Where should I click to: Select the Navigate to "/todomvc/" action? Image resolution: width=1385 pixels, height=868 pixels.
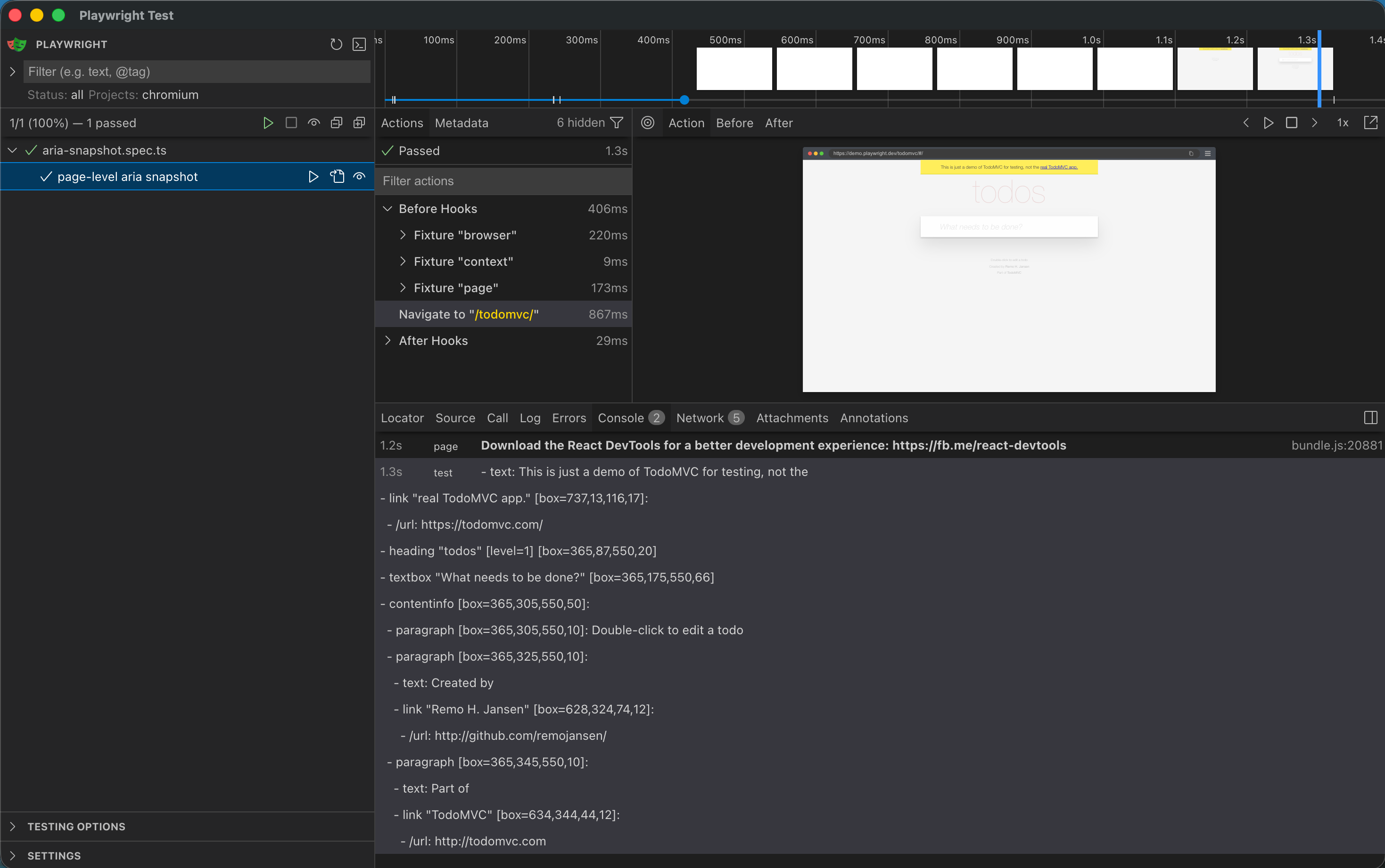point(503,315)
